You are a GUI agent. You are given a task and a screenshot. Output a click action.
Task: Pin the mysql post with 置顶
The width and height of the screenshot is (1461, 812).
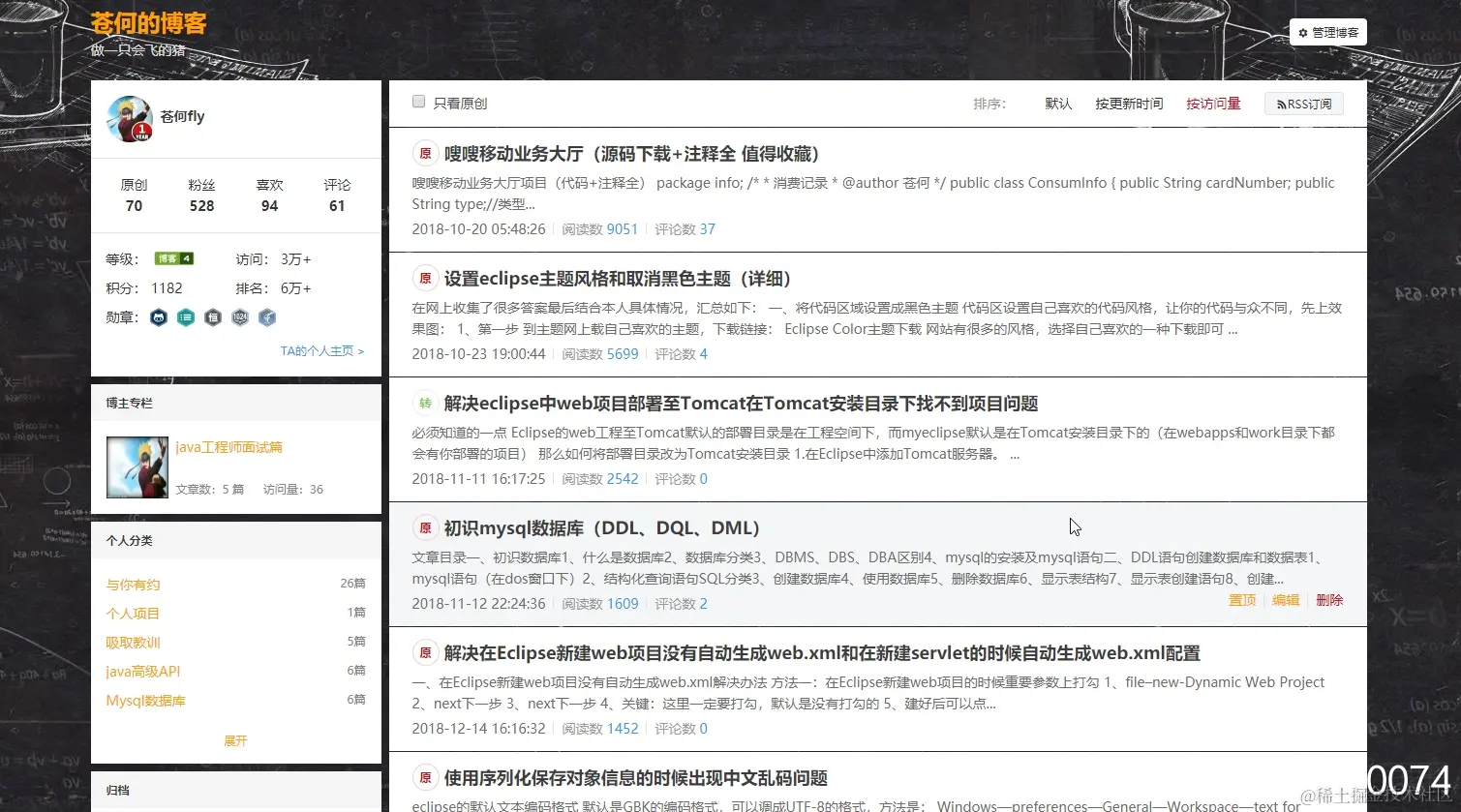1242,600
